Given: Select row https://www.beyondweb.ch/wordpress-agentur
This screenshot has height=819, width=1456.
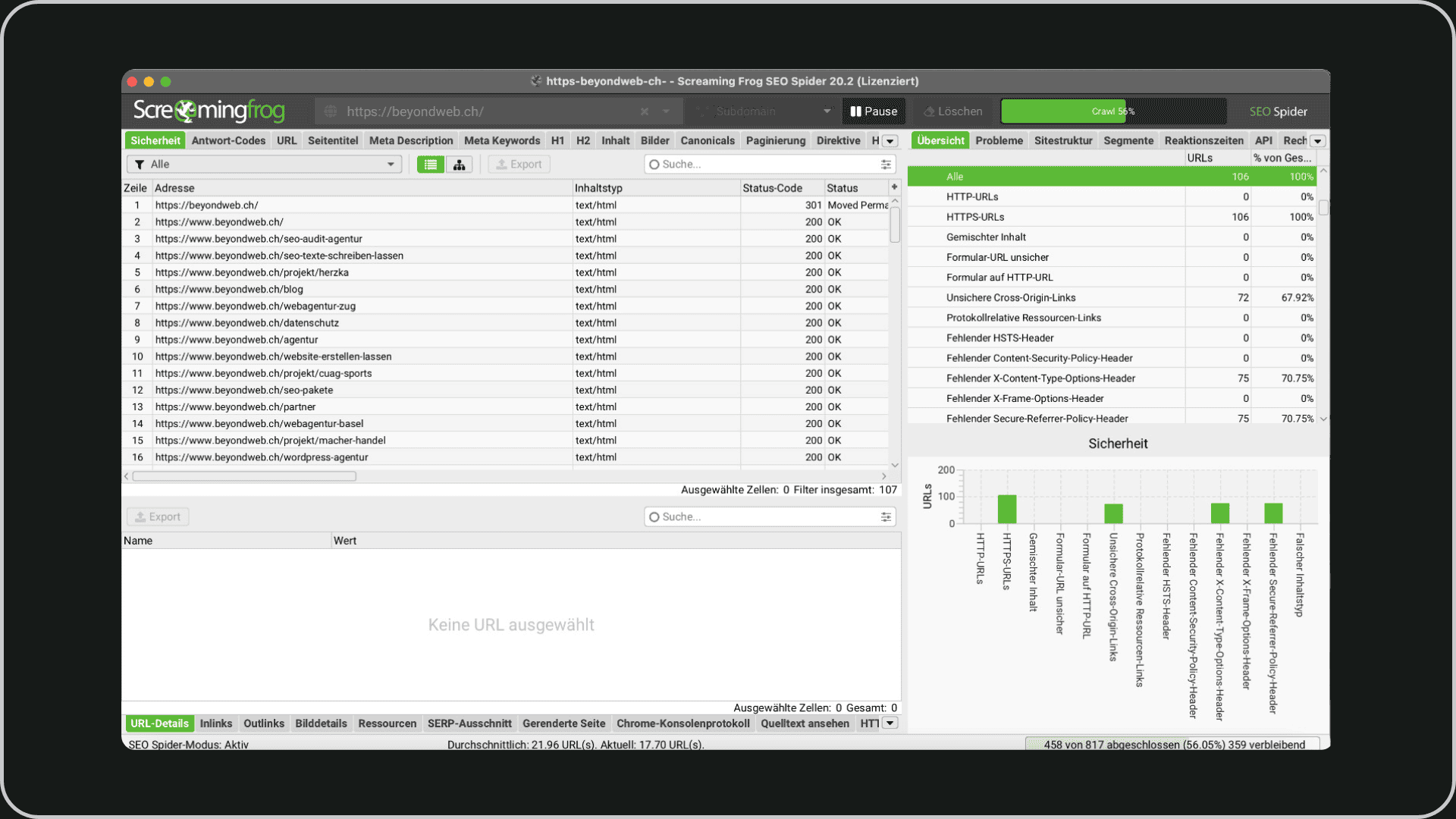Looking at the screenshot, I should 505,457.
